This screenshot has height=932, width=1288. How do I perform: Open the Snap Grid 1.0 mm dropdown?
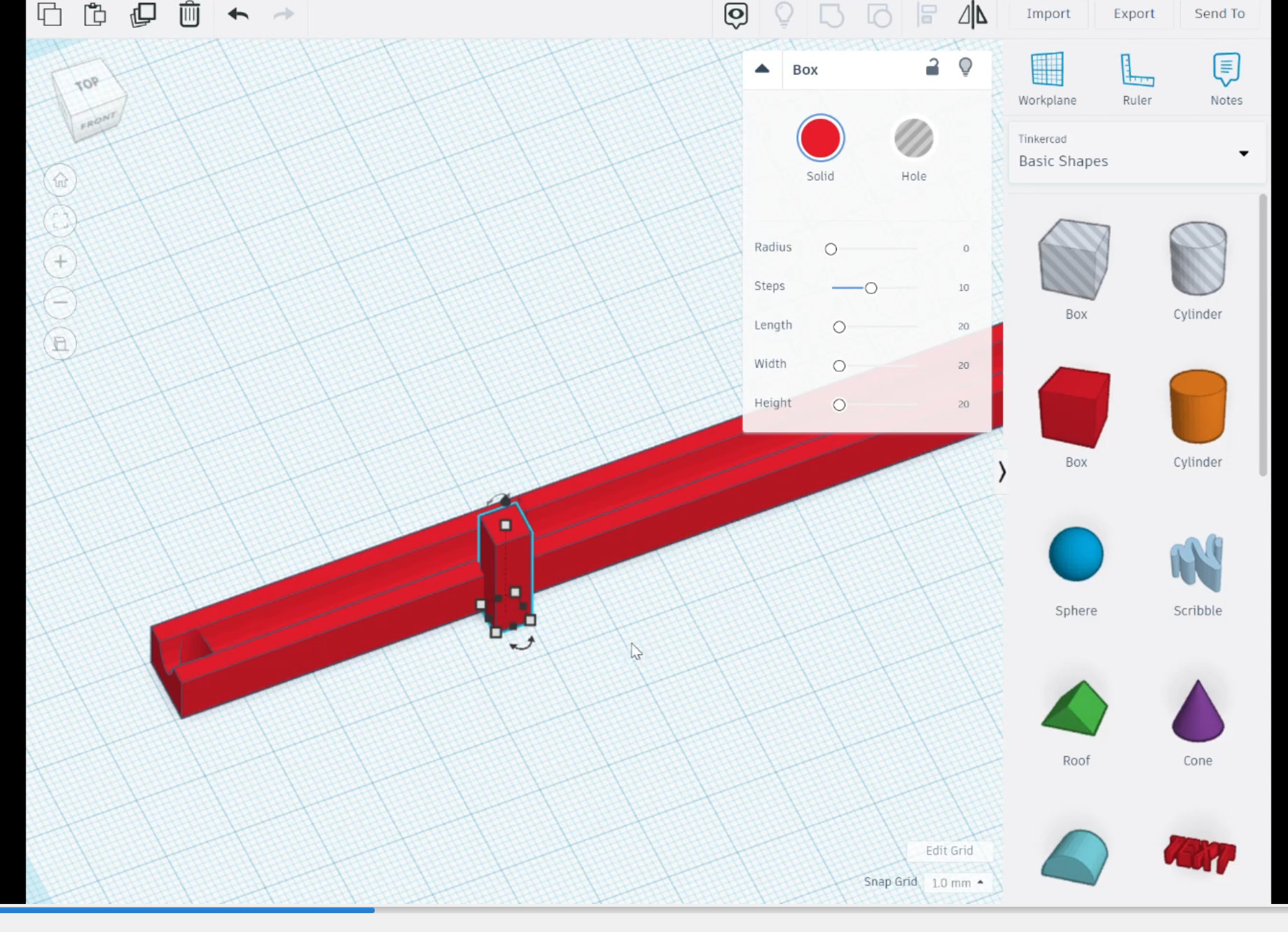957,882
